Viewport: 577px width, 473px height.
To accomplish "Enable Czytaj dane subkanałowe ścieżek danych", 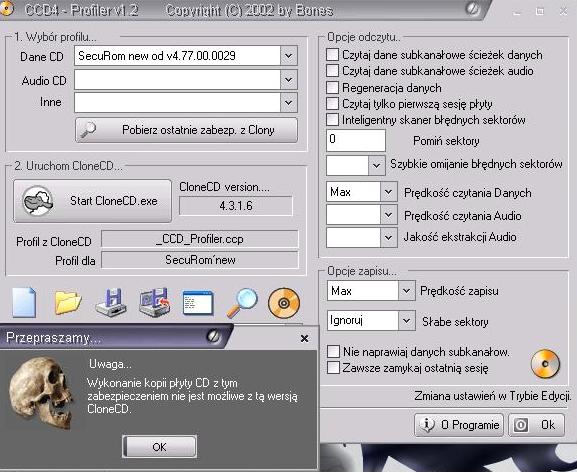I will [x=332, y=55].
